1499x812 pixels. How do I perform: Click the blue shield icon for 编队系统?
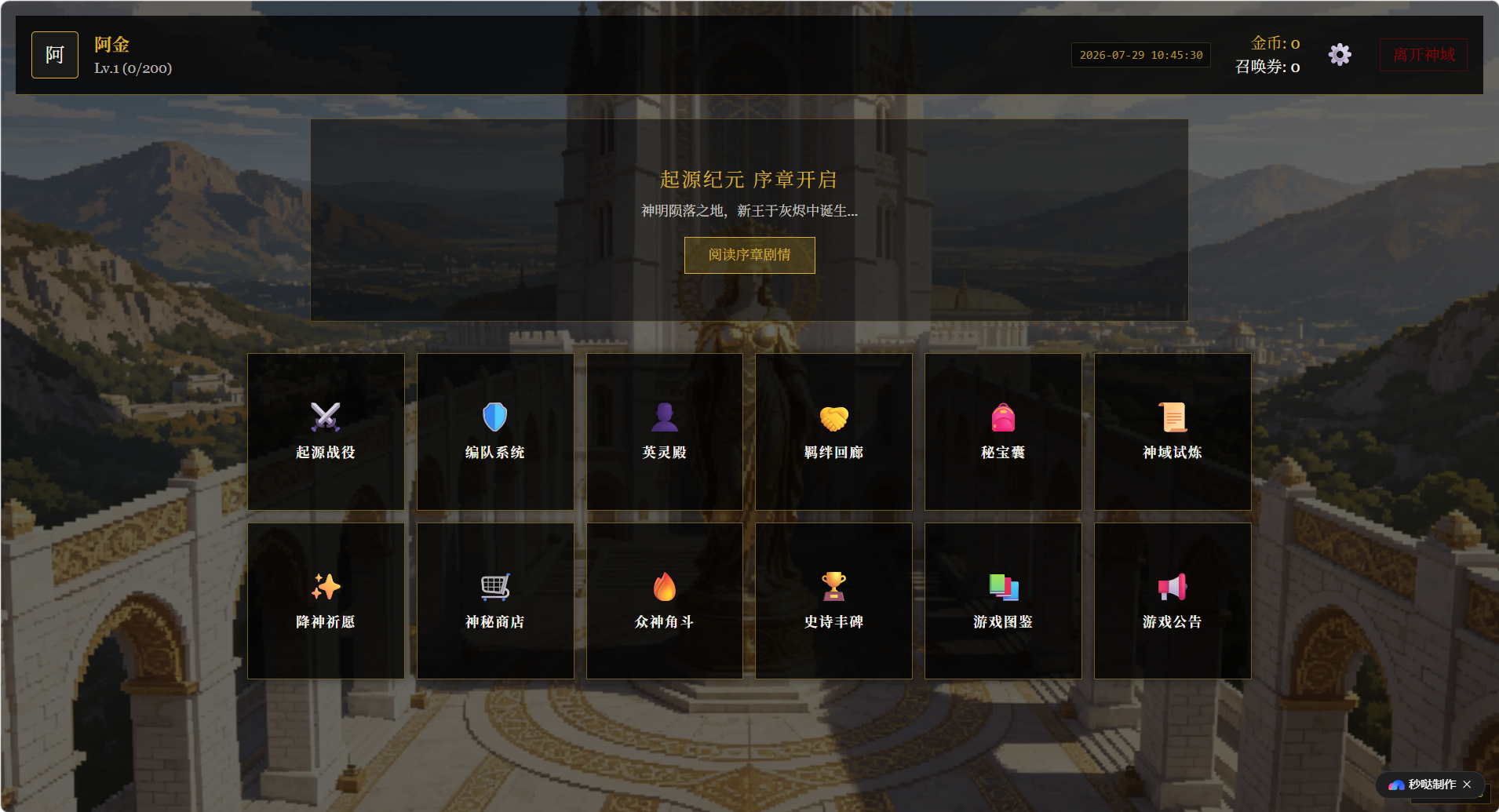pos(494,417)
